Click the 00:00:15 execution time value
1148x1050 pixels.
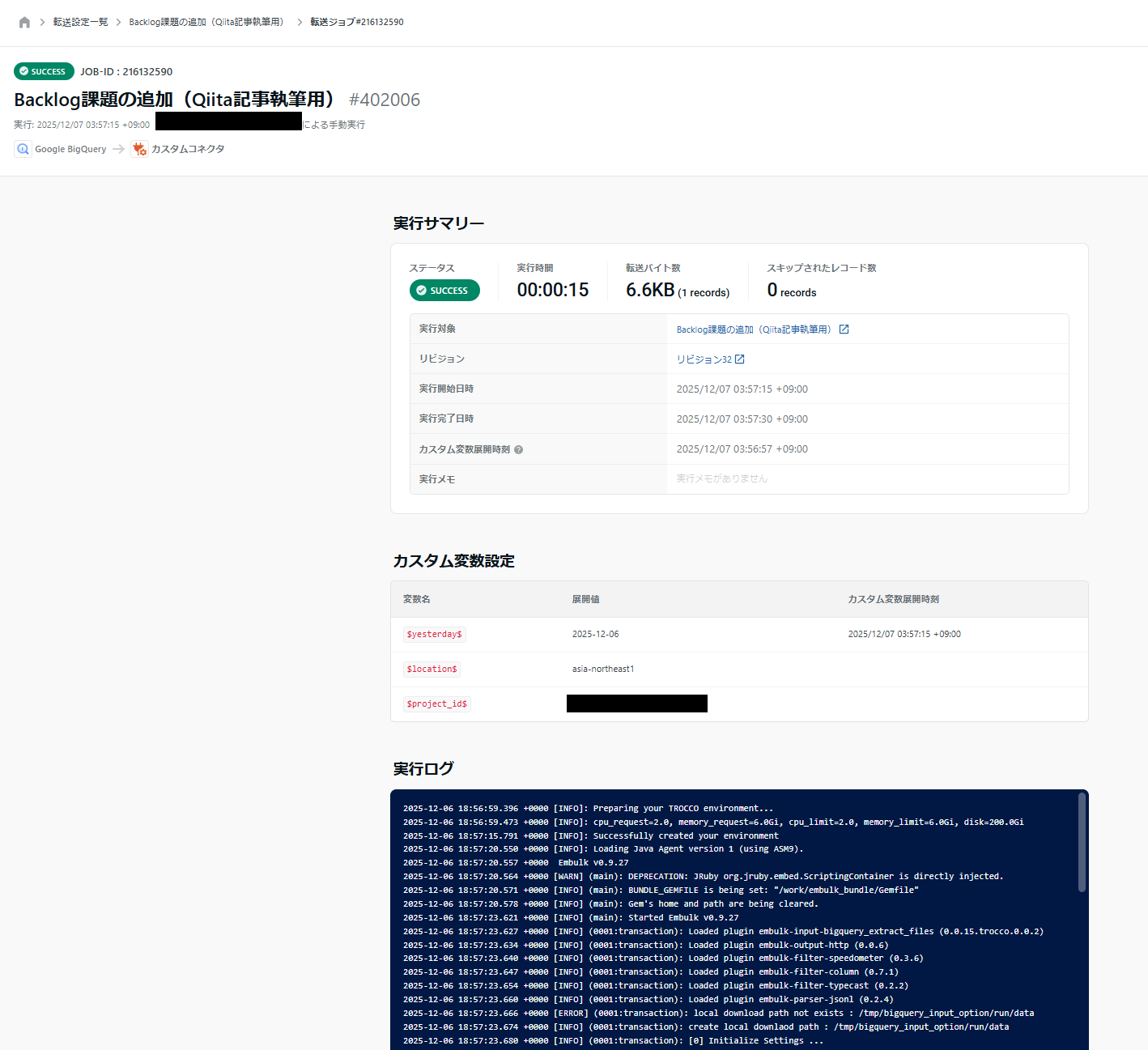pos(553,290)
